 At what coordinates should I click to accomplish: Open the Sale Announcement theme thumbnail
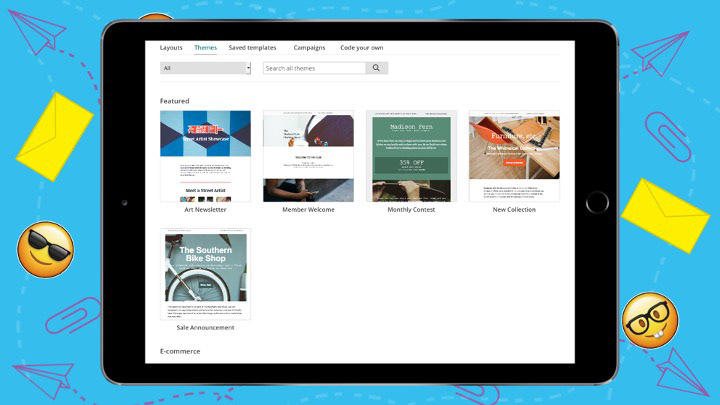205,274
